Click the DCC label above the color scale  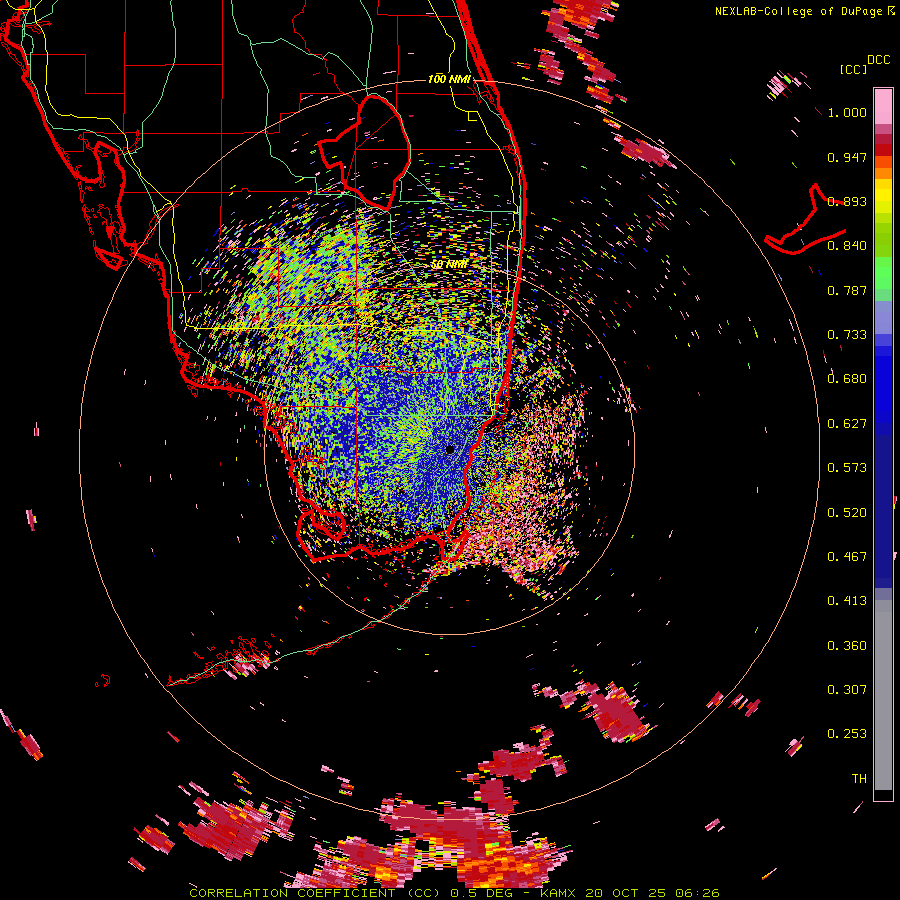(878, 60)
